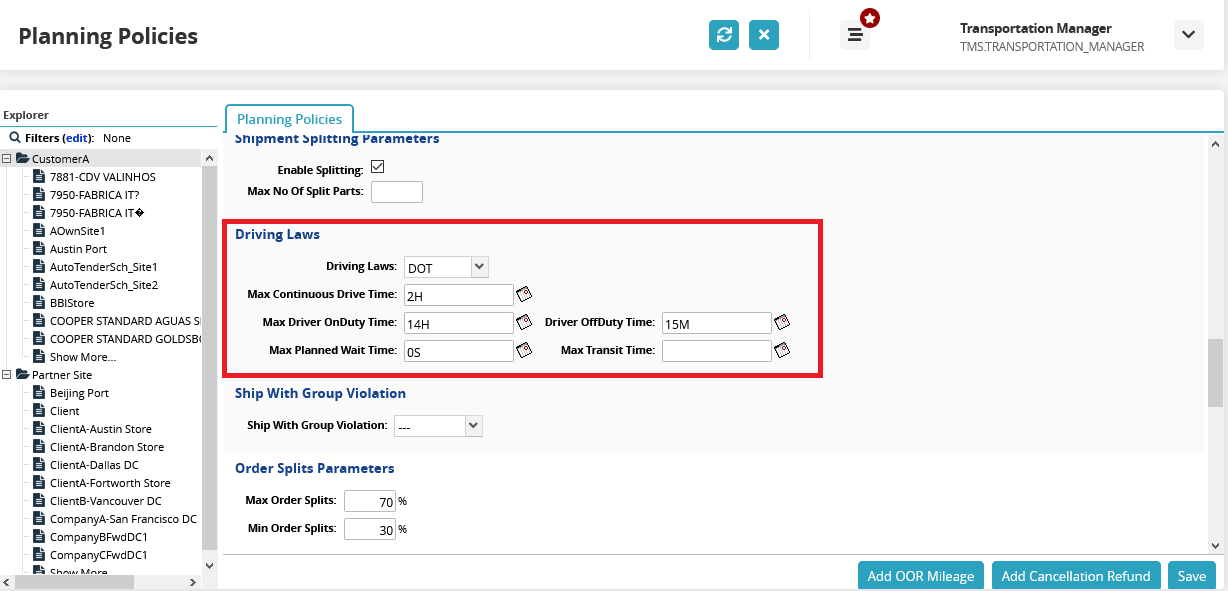Click document icon beside CompanyCFwdDC1
This screenshot has height=591, width=1228.
(x=40, y=555)
